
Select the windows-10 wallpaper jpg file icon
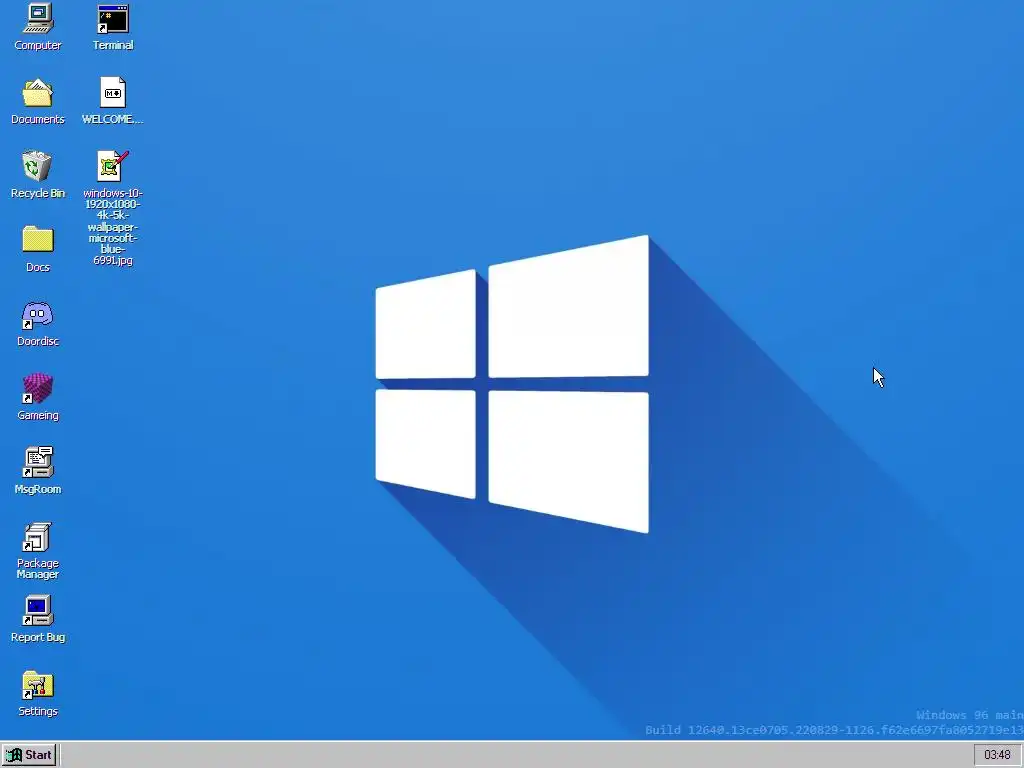click(113, 166)
